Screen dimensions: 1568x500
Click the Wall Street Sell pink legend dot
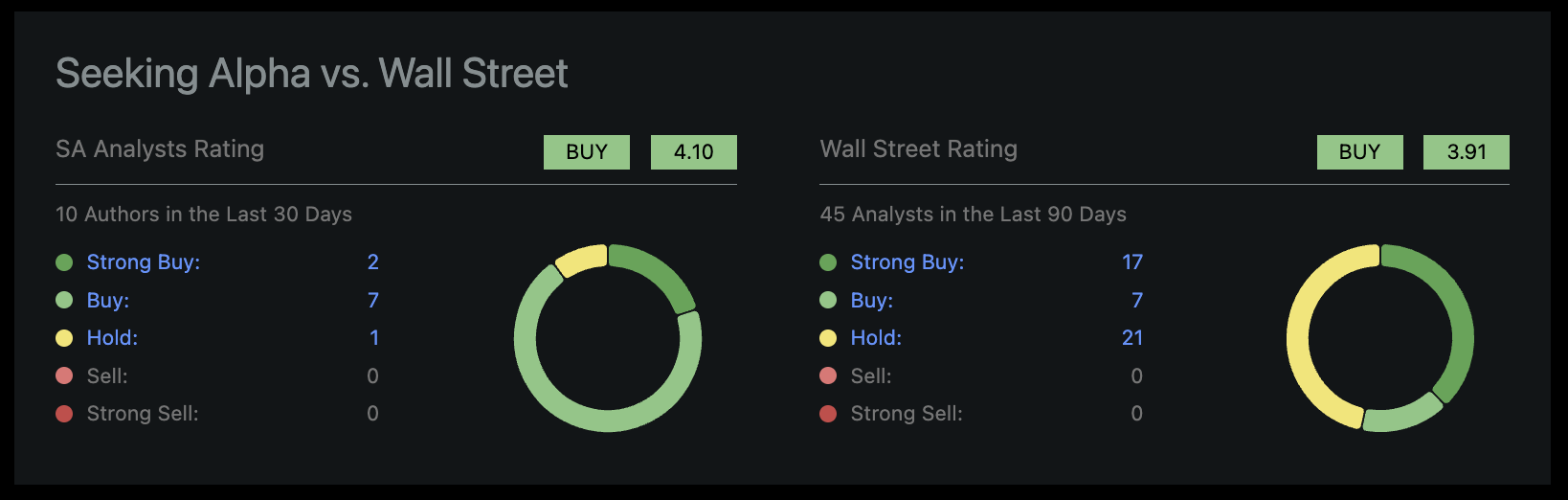tap(828, 376)
